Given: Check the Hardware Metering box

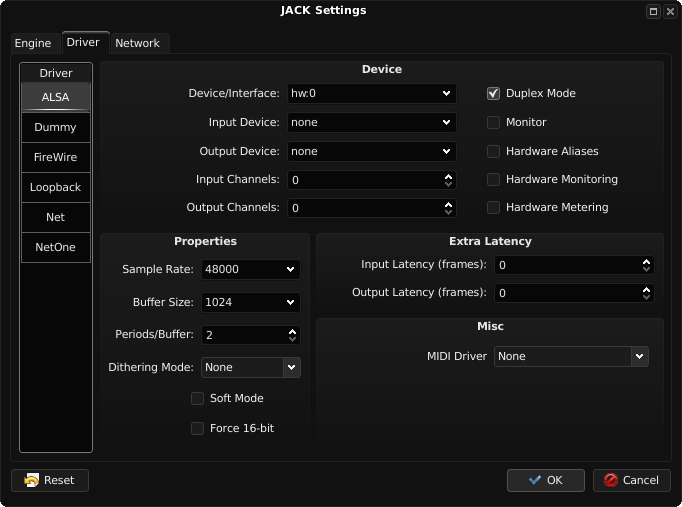Looking at the screenshot, I should click(493, 207).
